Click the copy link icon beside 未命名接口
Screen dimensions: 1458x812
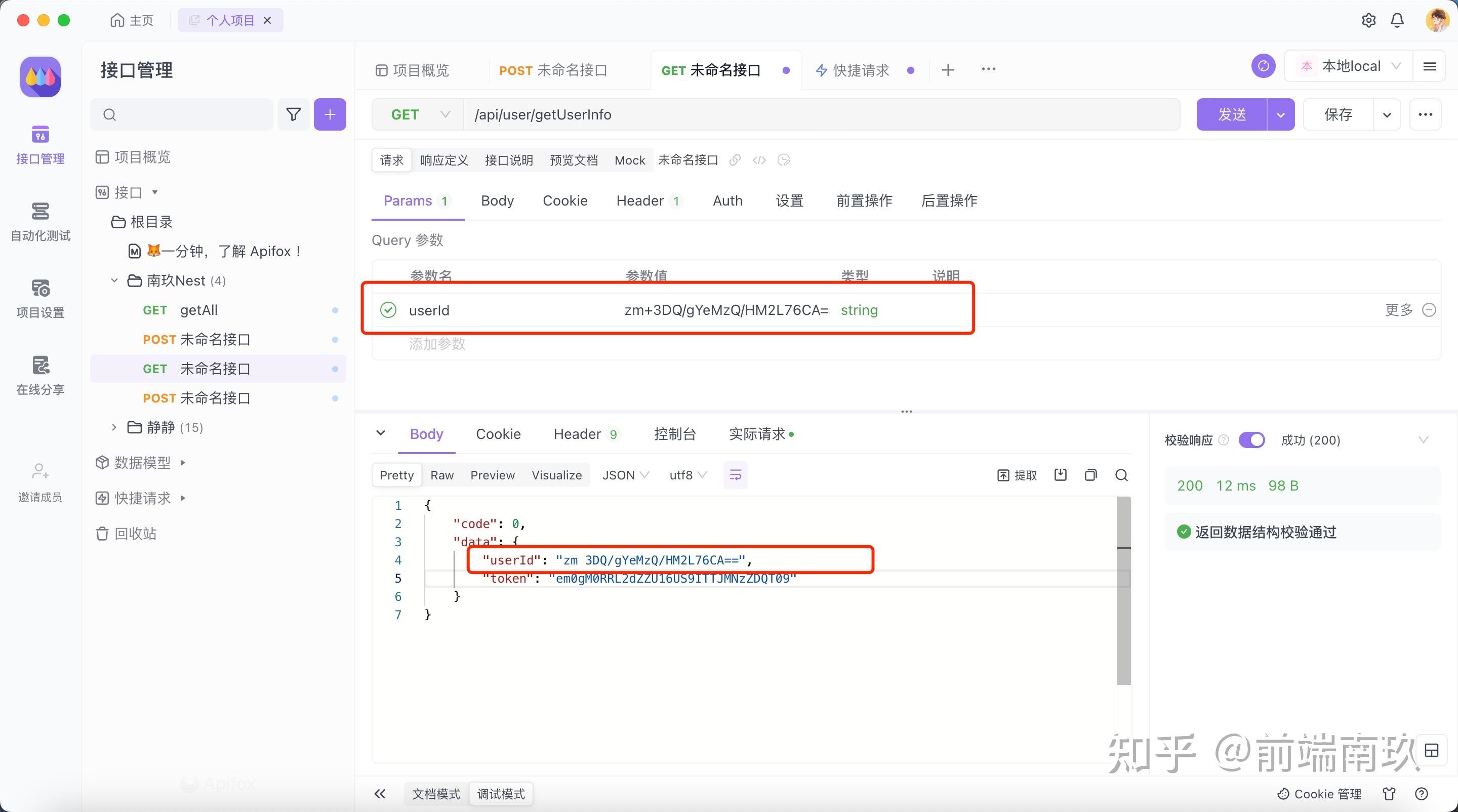[x=735, y=160]
